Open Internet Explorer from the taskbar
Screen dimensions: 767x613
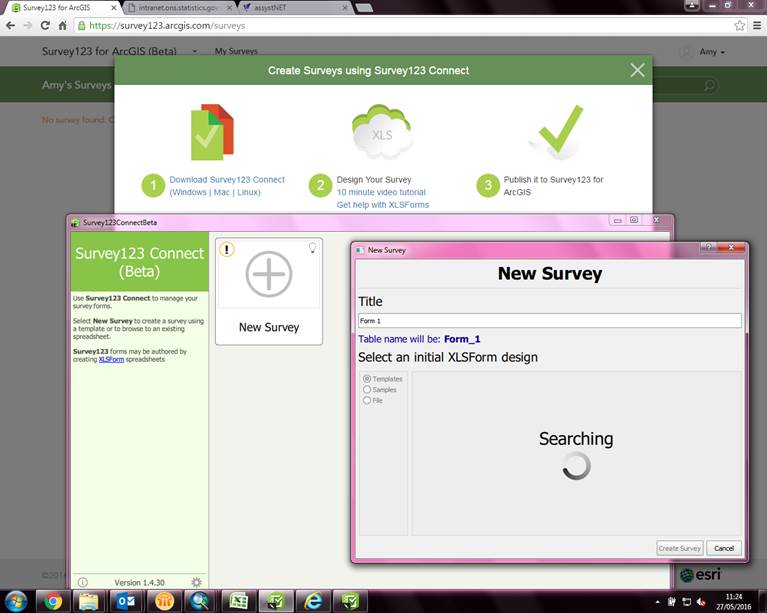tap(313, 601)
